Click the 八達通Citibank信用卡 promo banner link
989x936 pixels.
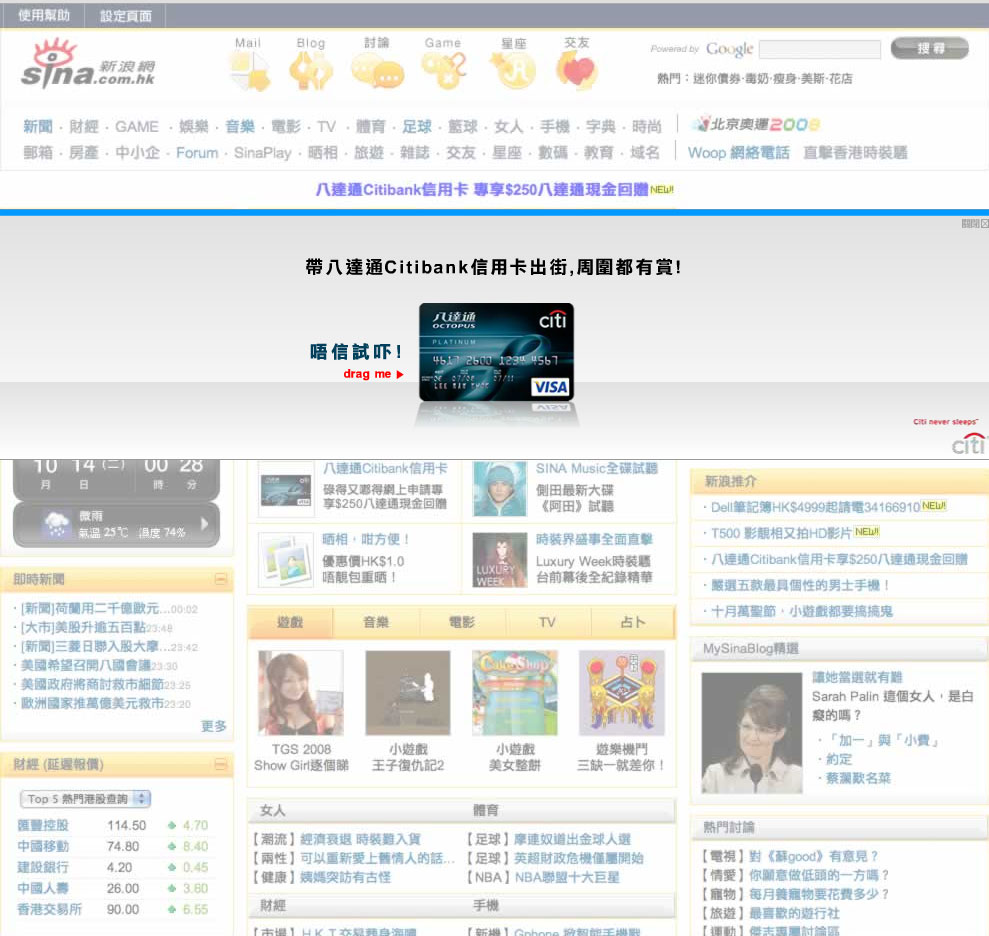click(x=482, y=189)
